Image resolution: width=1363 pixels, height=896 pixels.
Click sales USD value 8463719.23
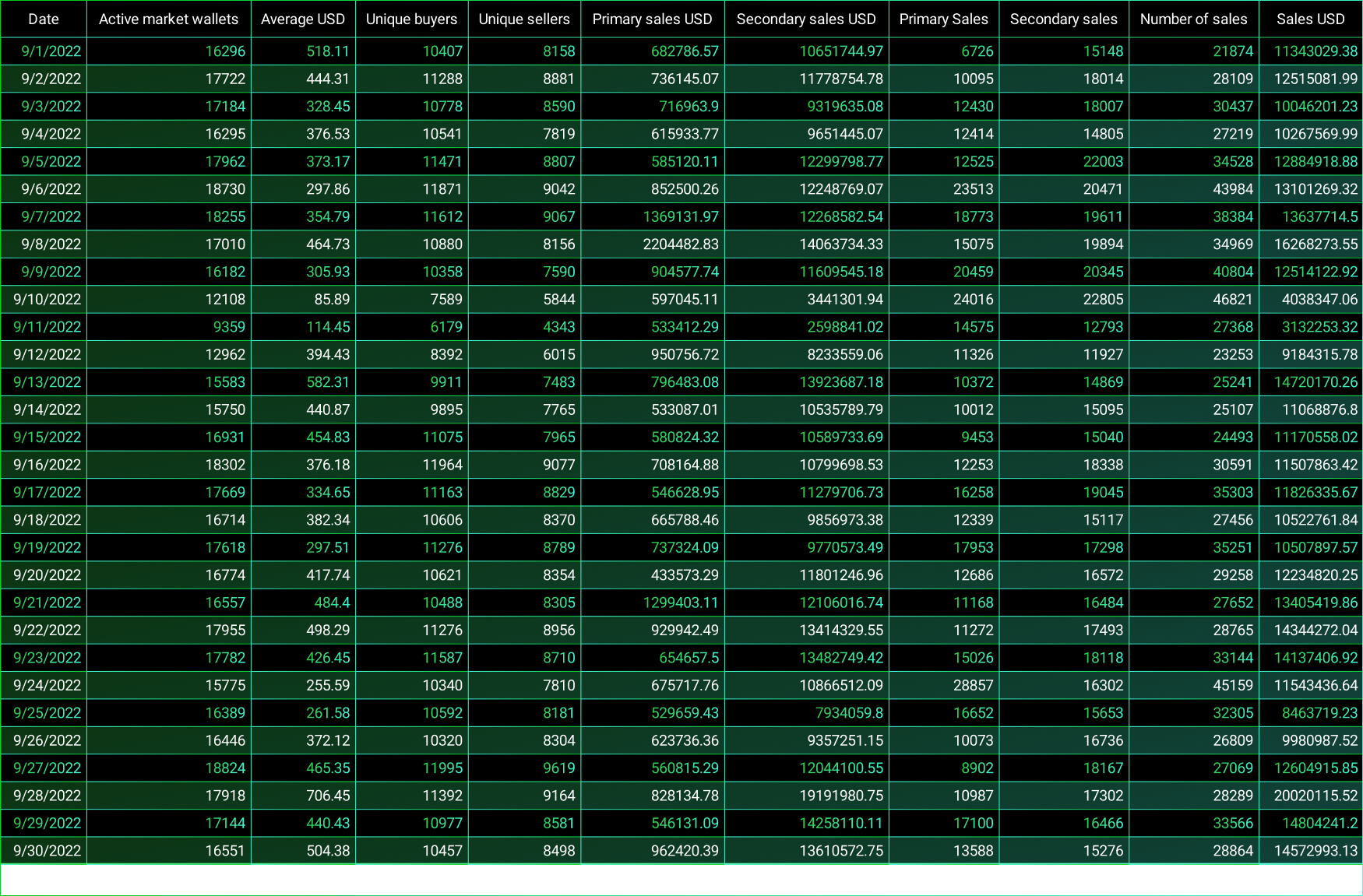pos(1311,713)
